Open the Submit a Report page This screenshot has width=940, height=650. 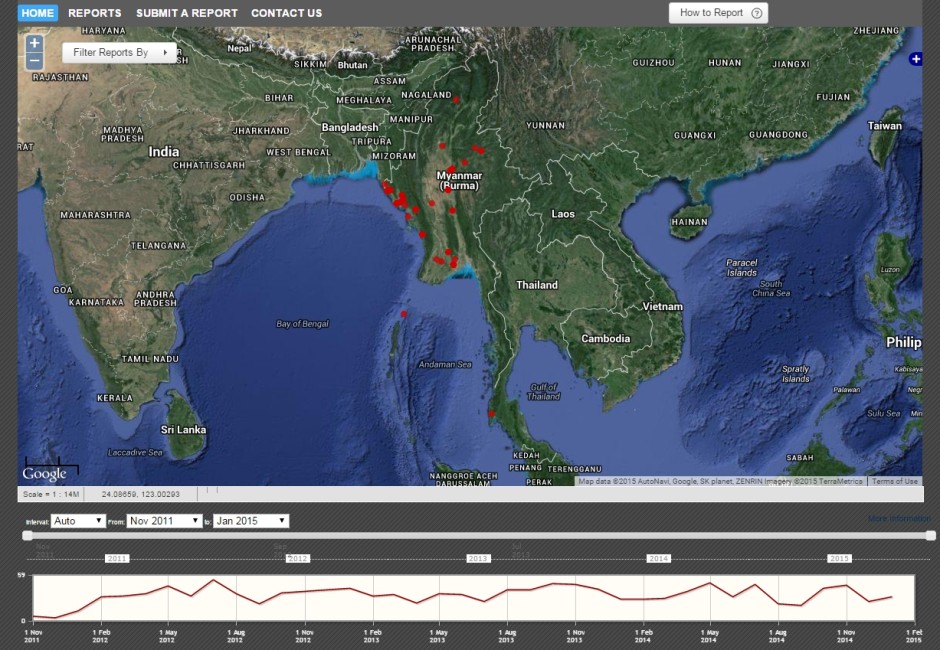(187, 13)
